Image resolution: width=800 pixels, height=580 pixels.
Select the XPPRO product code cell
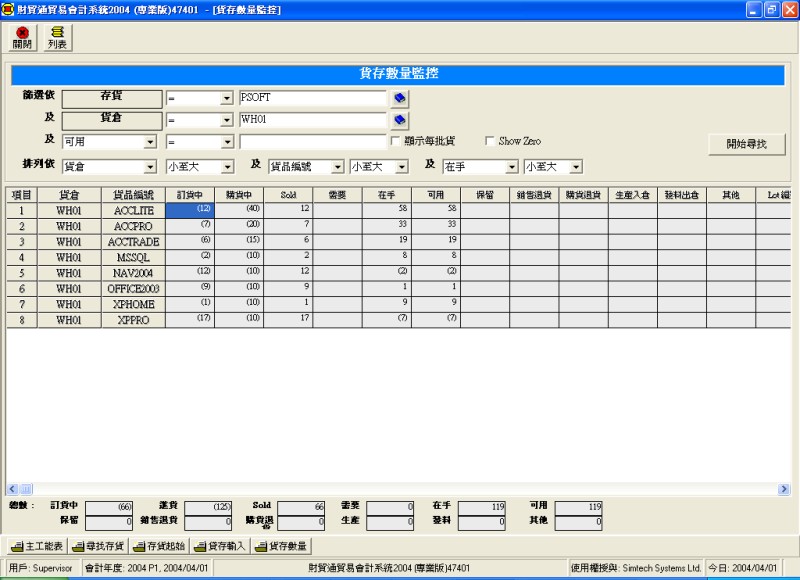coord(133,320)
